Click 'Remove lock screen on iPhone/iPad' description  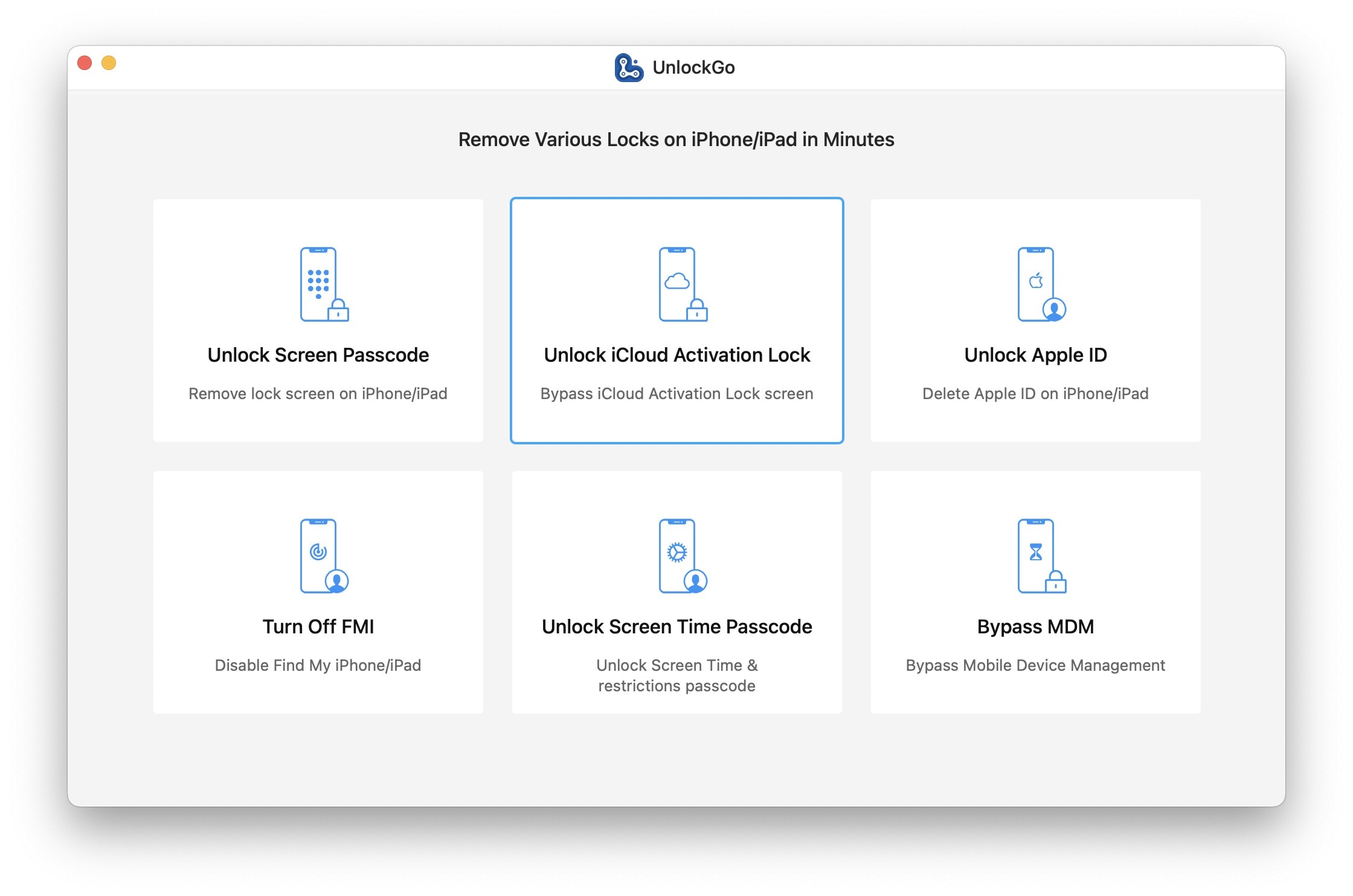(x=318, y=394)
